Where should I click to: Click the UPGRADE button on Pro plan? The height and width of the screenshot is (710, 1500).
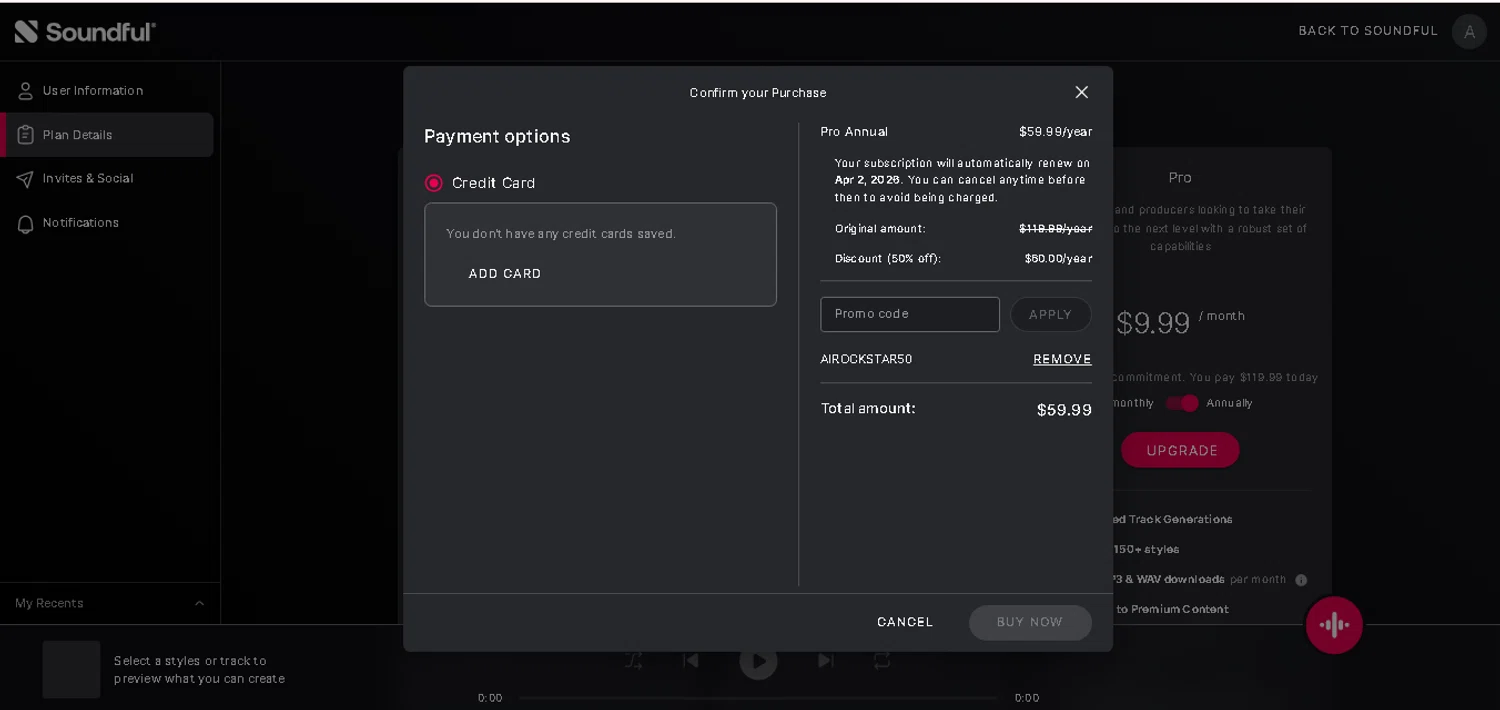click(1182, 450)
